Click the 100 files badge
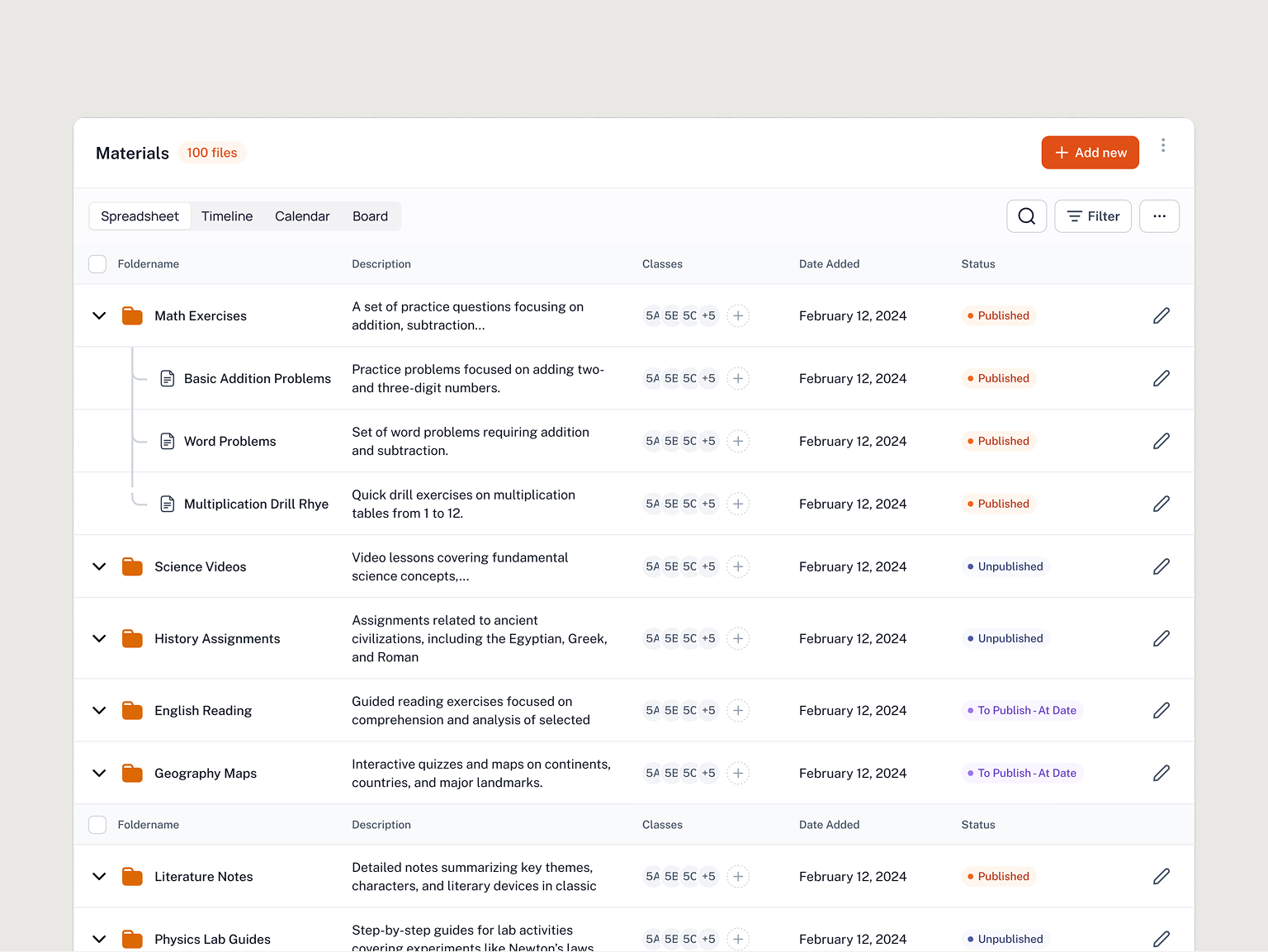Image resolution: width=1268 pixels, height=952 pixels. click(211, 152)
